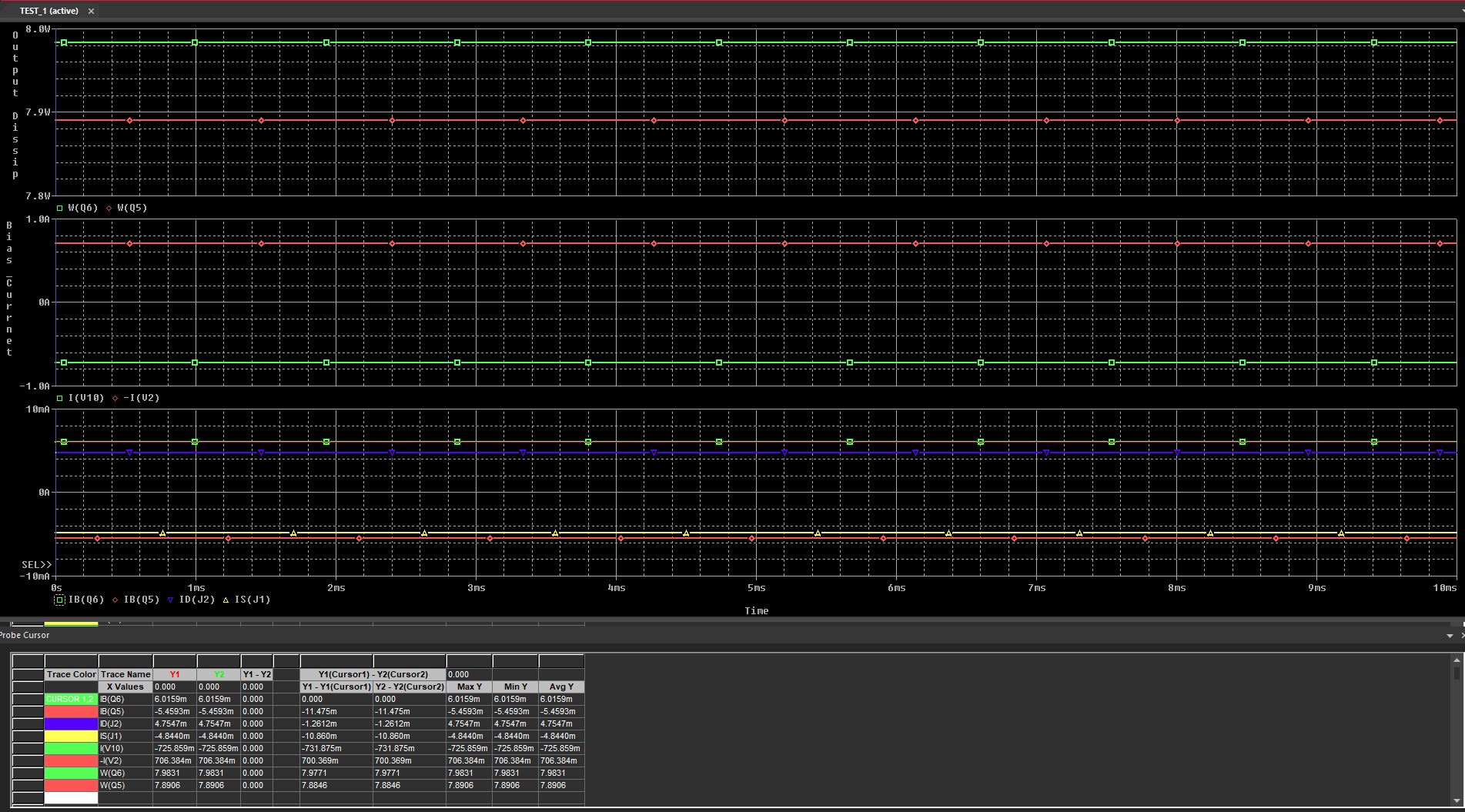Click the -1.0A Y-axis label

[35, 386]
